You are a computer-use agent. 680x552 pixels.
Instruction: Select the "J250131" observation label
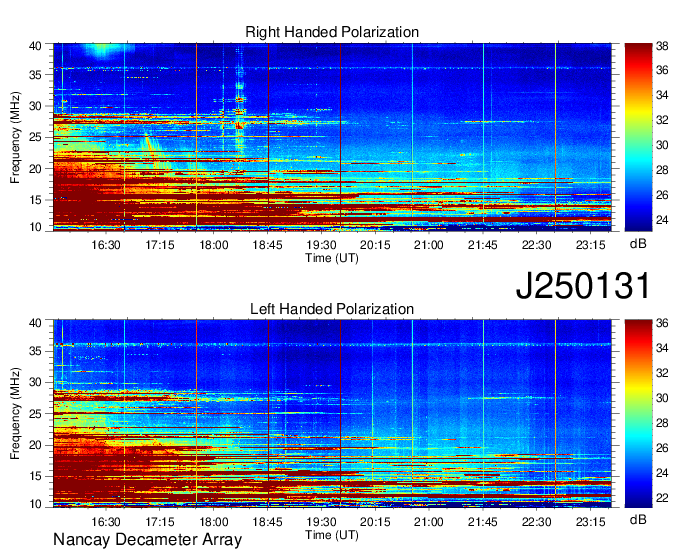(x=583, y=286)
